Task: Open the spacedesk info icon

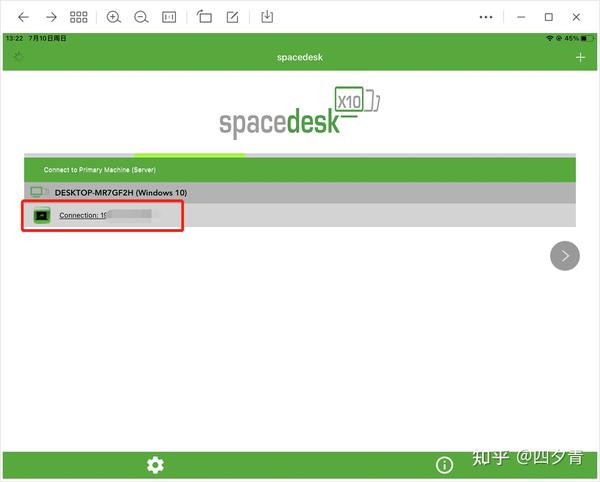Action: pyautogui.click(x=444, y=465)
